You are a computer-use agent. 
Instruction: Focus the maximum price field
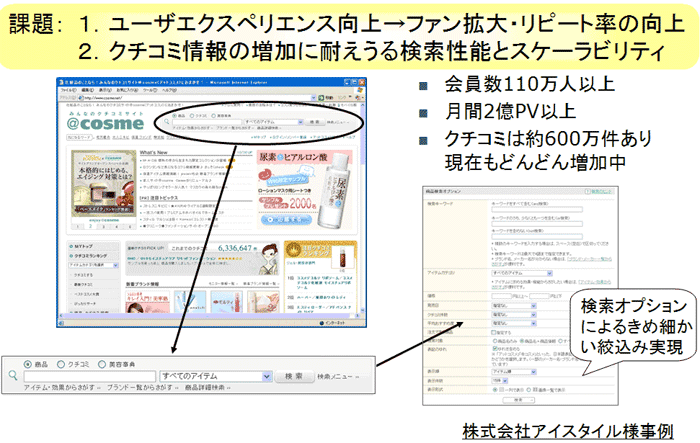(x=539, y=296)
